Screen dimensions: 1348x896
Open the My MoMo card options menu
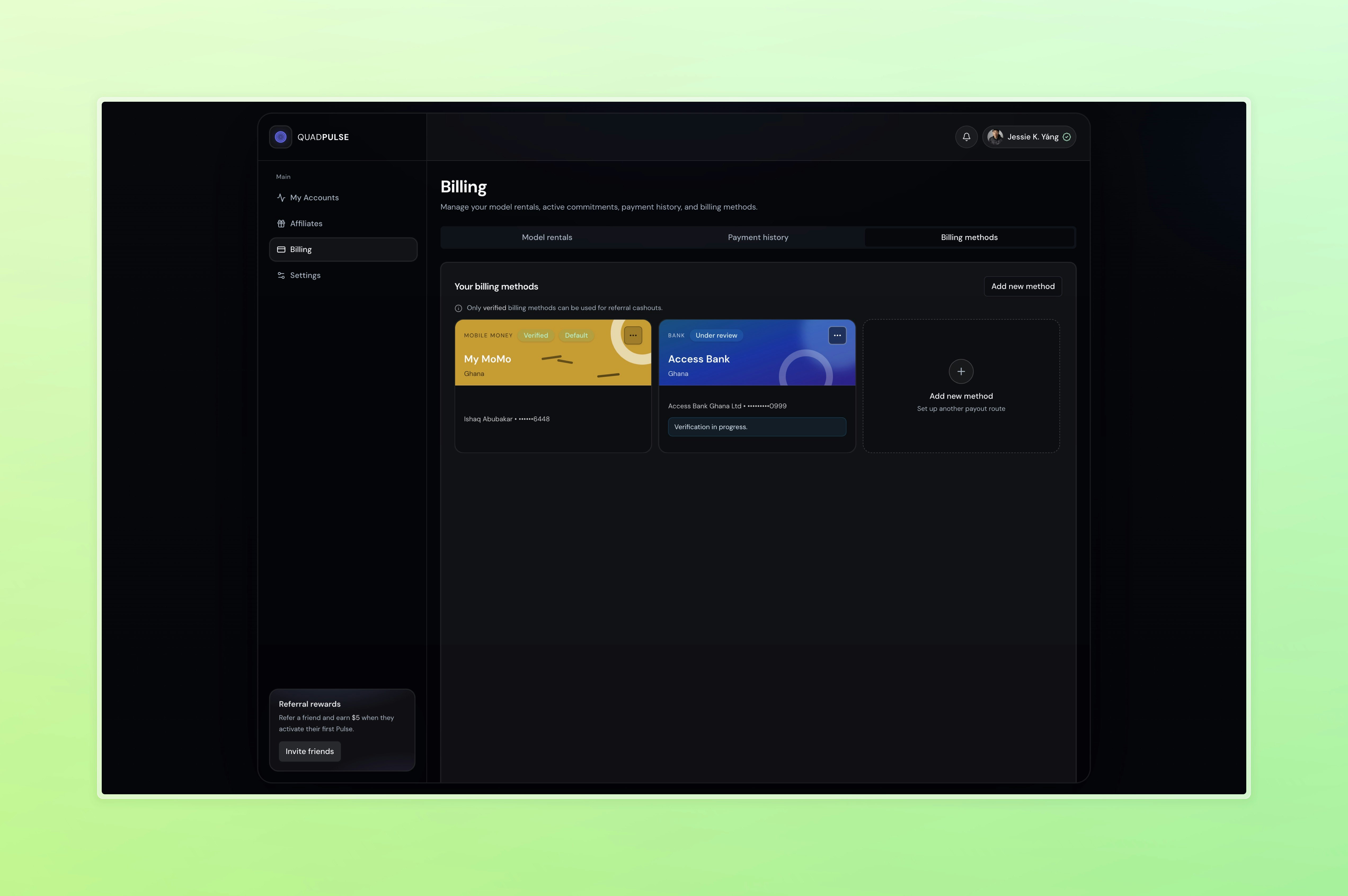[633, 335]
